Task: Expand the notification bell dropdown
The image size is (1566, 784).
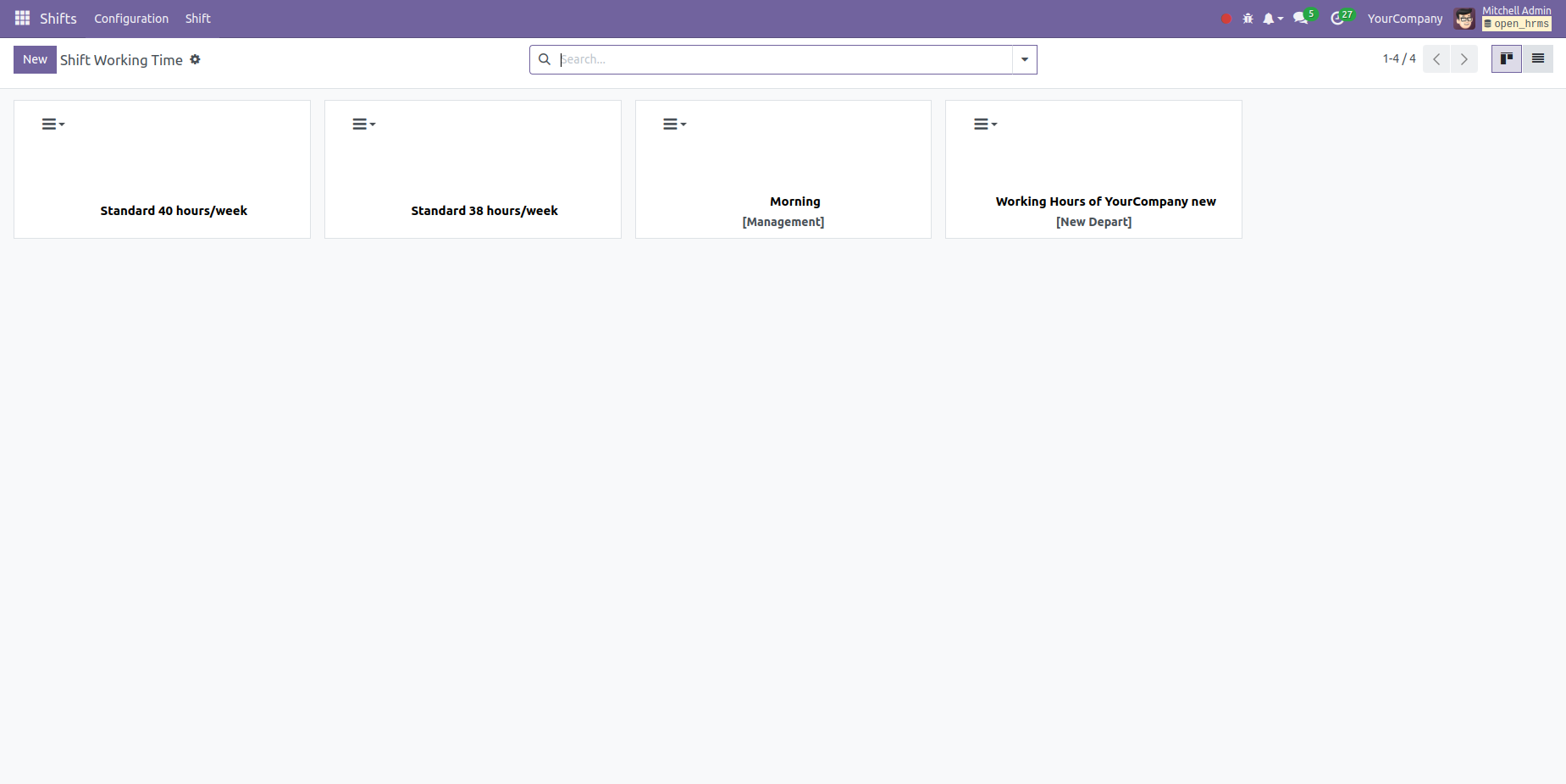Action: [x=1272, y=19]
